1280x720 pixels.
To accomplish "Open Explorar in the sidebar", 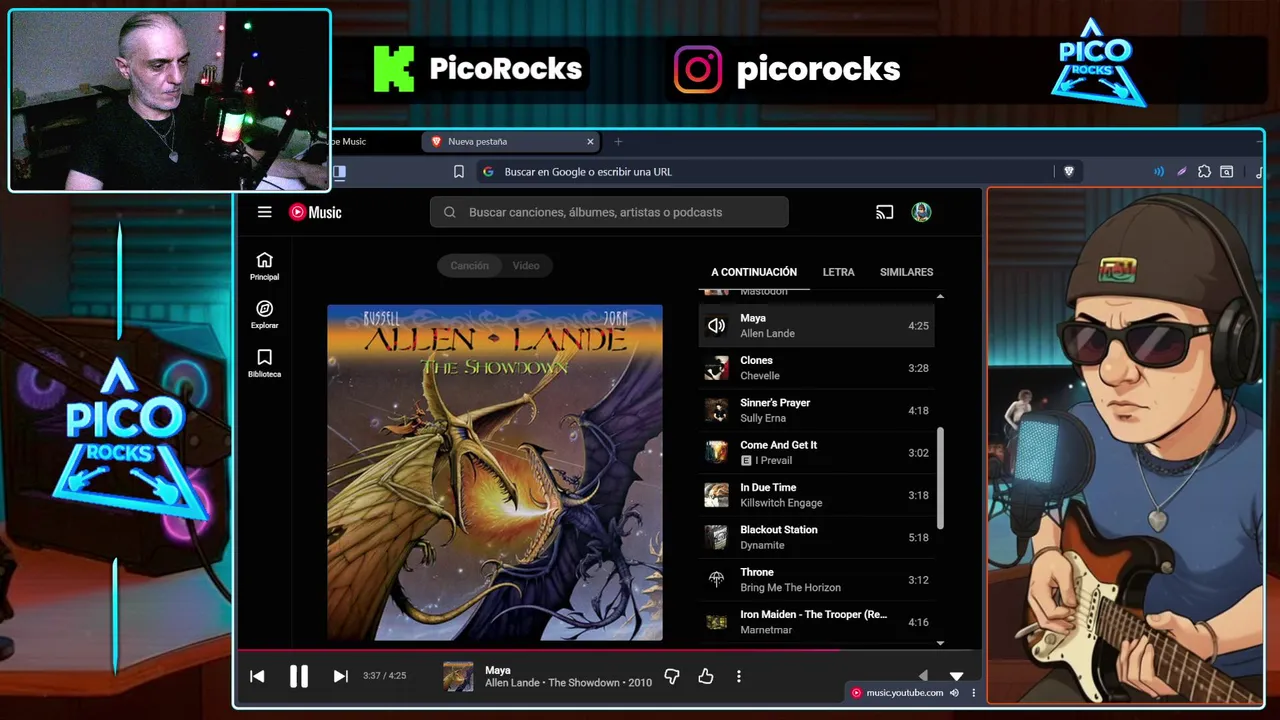I will click(x=264, y=315).
